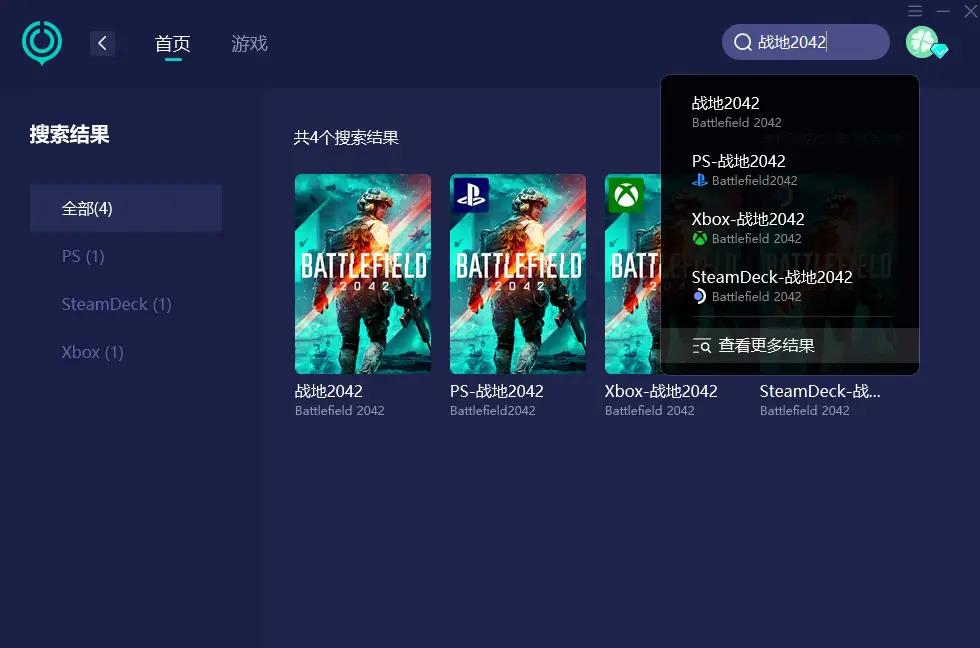
Task: Click 查看更多结果 to view more results
Action: tap(790, 346)
